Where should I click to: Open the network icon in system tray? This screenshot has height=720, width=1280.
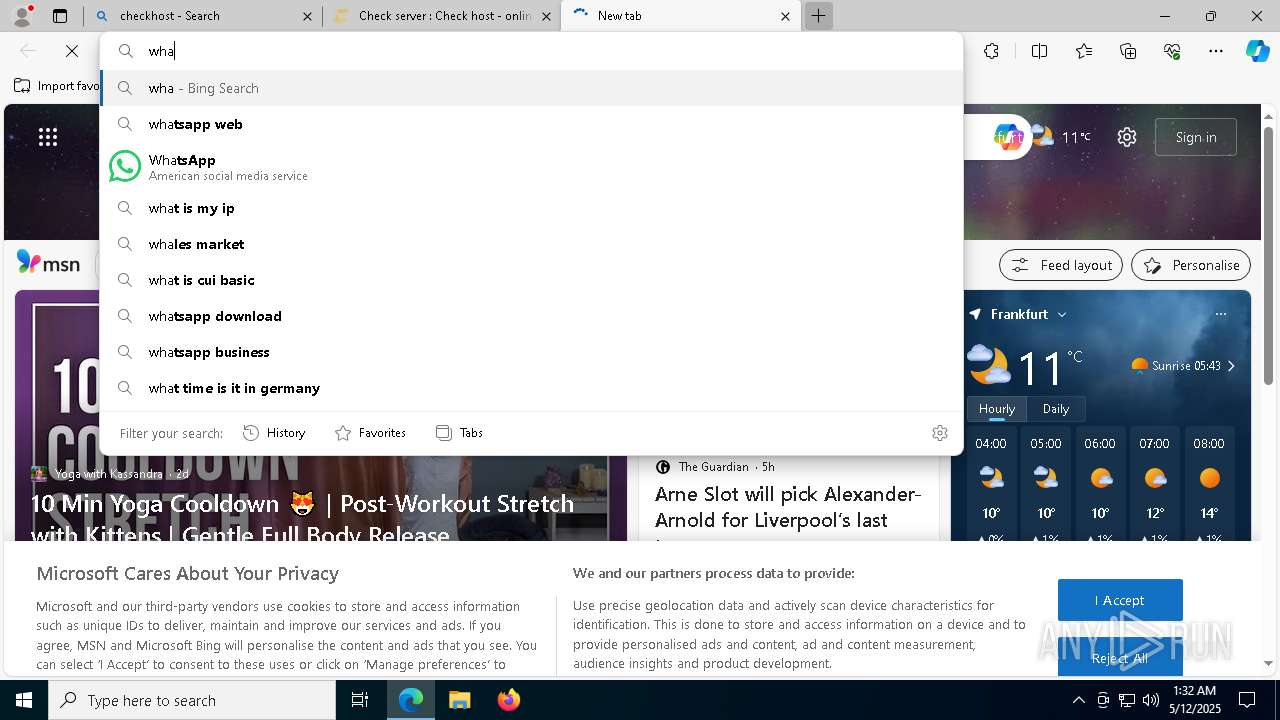pyautogui.click(x=1127, y=700)
